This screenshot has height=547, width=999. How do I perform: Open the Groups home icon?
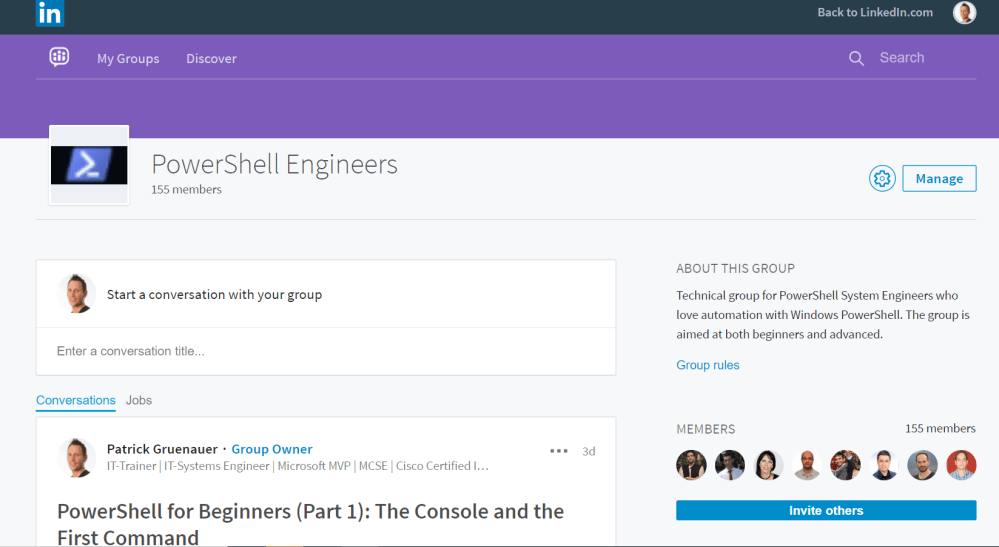point(59,57)
